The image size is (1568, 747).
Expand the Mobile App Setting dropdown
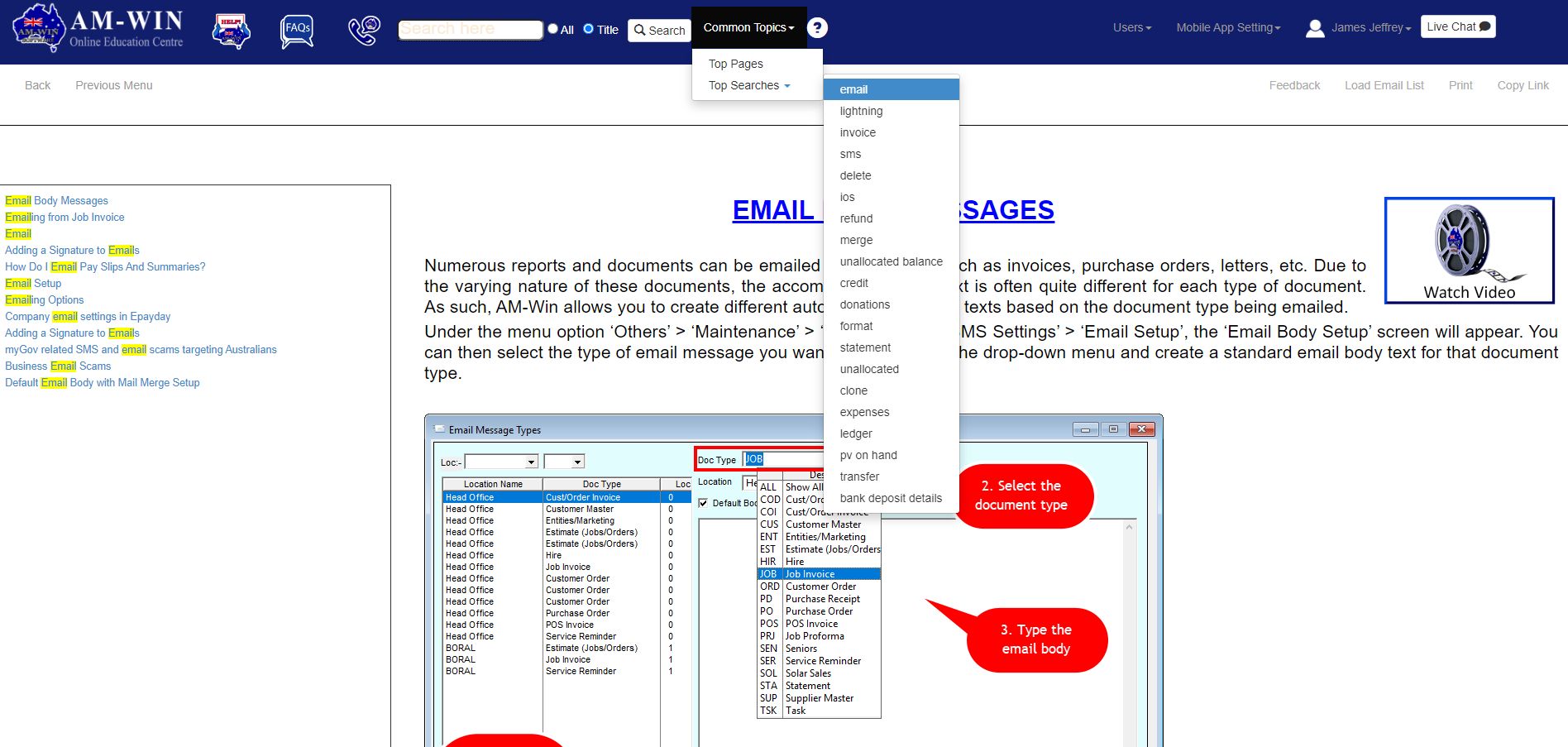point(1228,27)
